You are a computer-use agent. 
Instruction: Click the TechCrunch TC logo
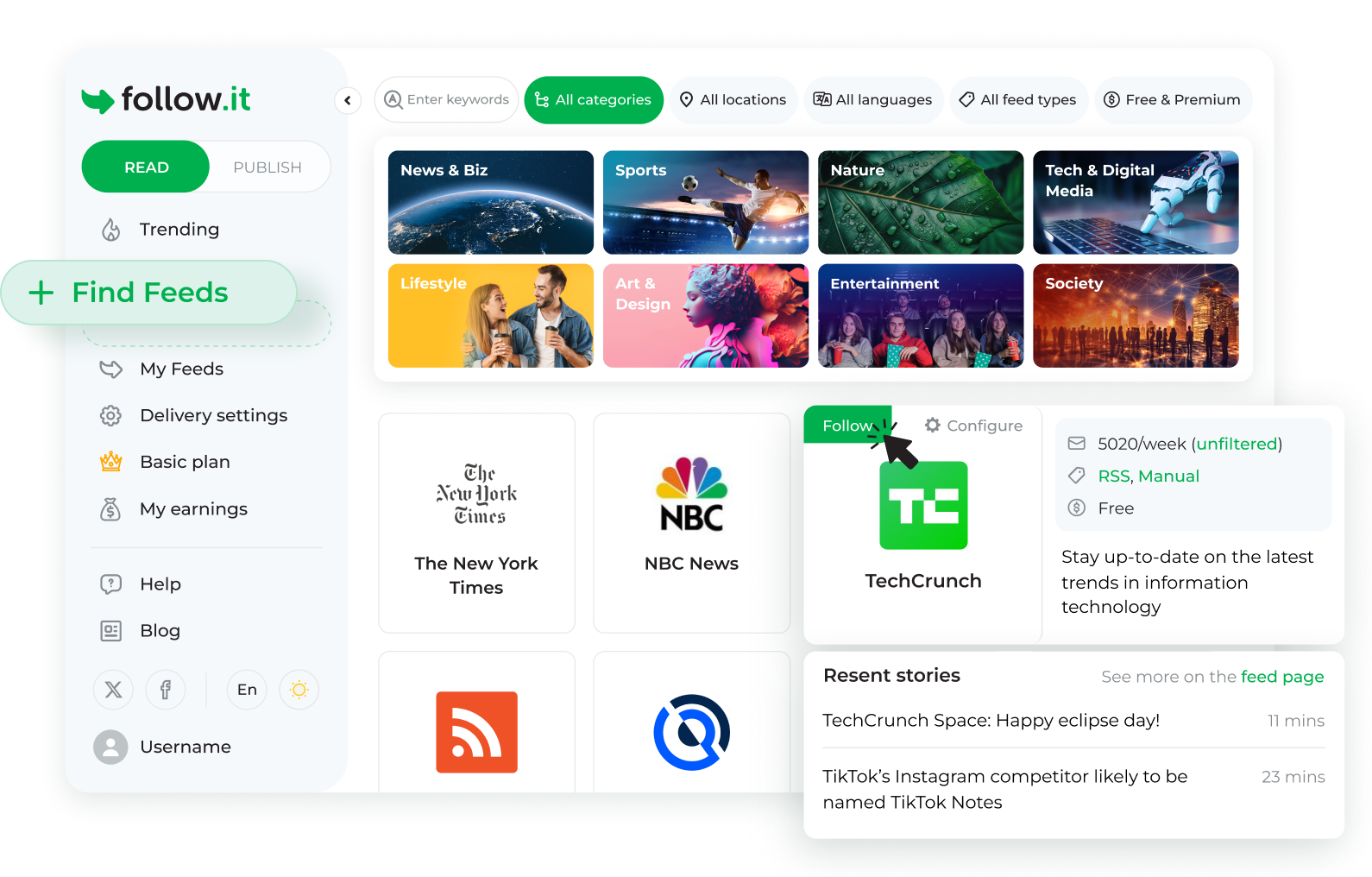923,506
